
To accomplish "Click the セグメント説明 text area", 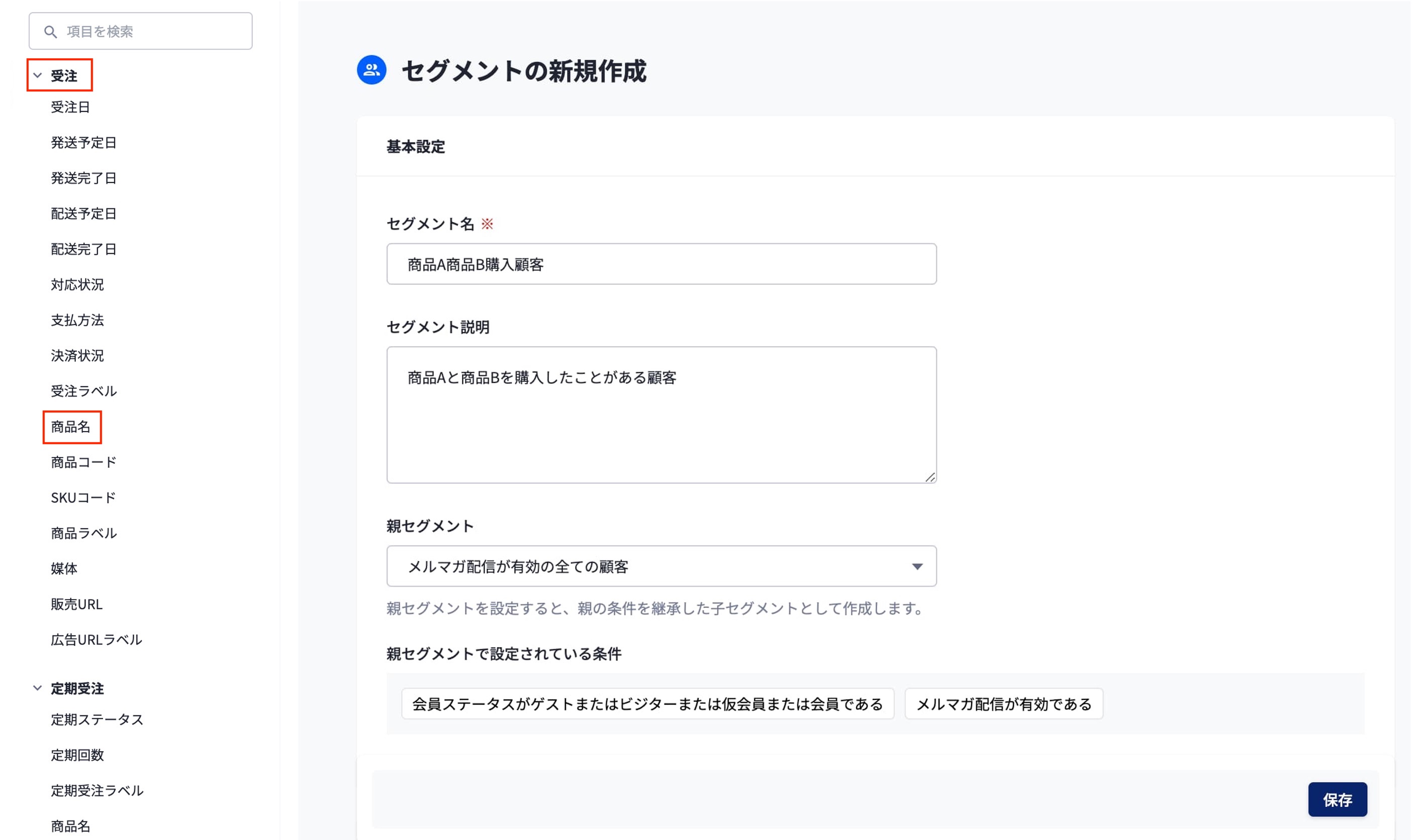I will (661, 415).
